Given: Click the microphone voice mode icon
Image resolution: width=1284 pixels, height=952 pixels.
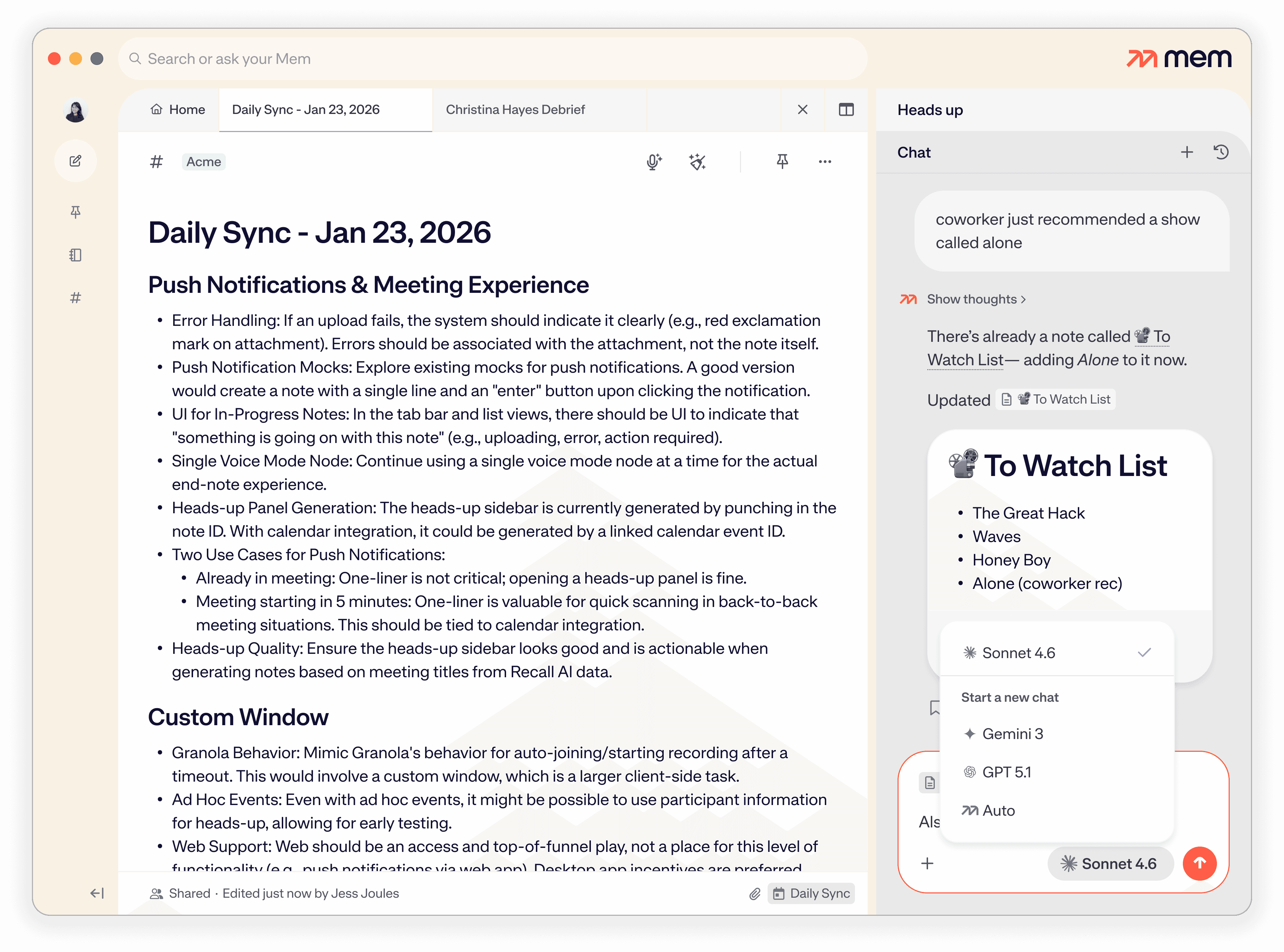Looking at the screenshot, I should pos(653,162).
